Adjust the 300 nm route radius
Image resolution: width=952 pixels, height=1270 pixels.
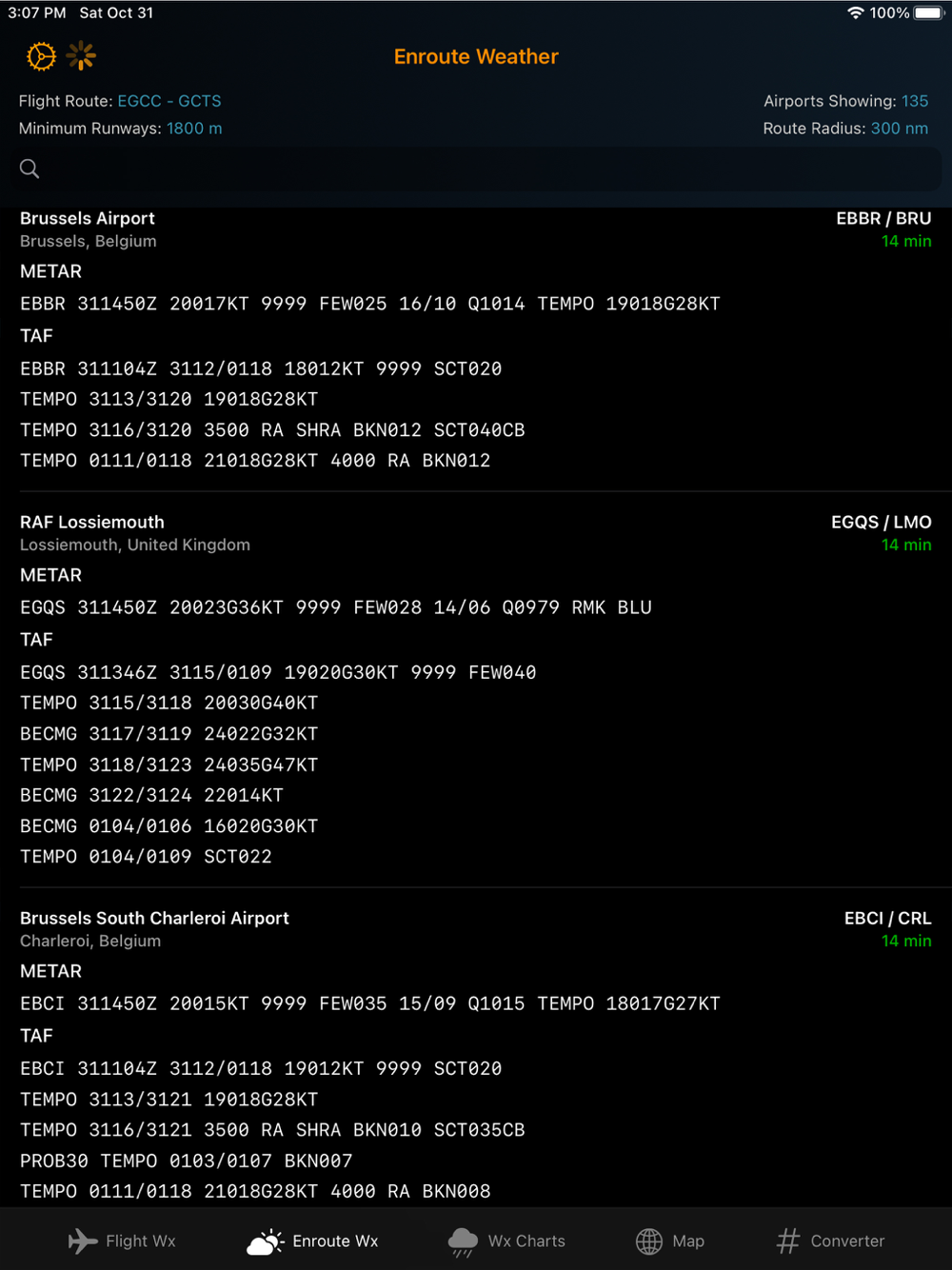point(900,129)
